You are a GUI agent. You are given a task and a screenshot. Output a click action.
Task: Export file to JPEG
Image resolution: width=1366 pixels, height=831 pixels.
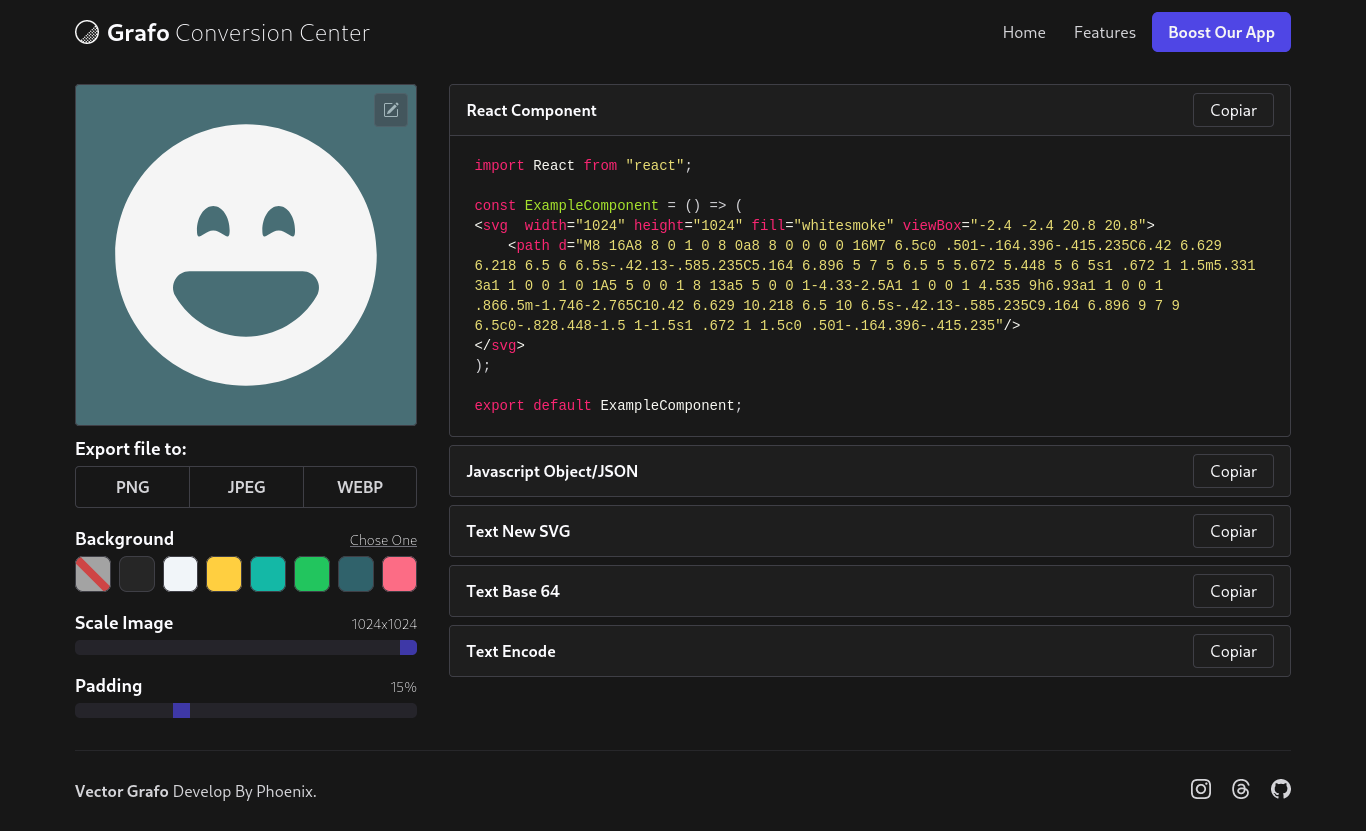tap(246, 487)
